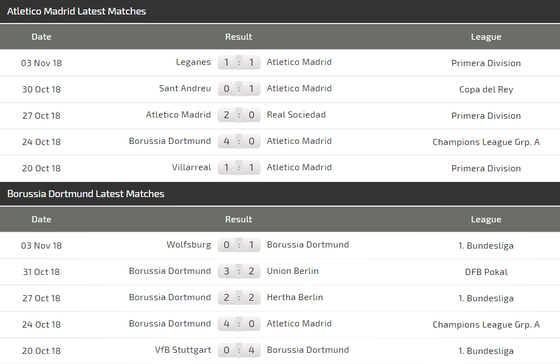Click the 0:4 score of VfB Stuttgart match
The width and height of the screenshot is (560, 364).
(x=239, y=350)
